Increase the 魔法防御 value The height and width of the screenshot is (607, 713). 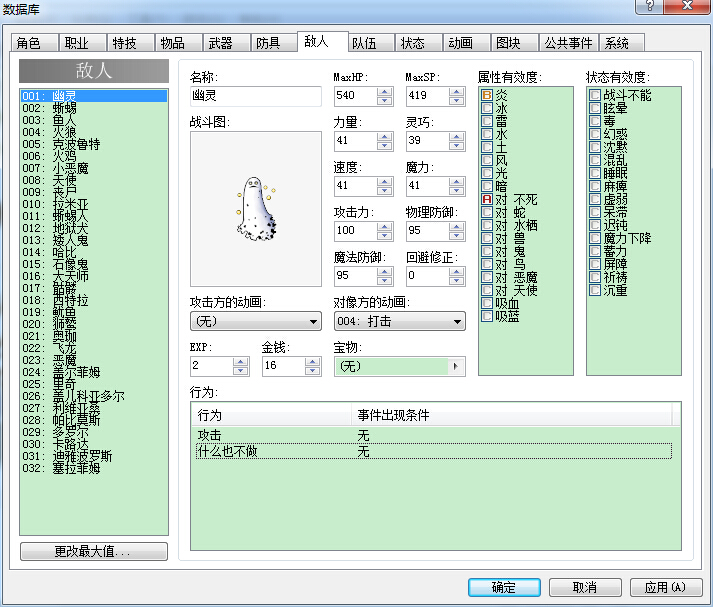tap(385, 271)
